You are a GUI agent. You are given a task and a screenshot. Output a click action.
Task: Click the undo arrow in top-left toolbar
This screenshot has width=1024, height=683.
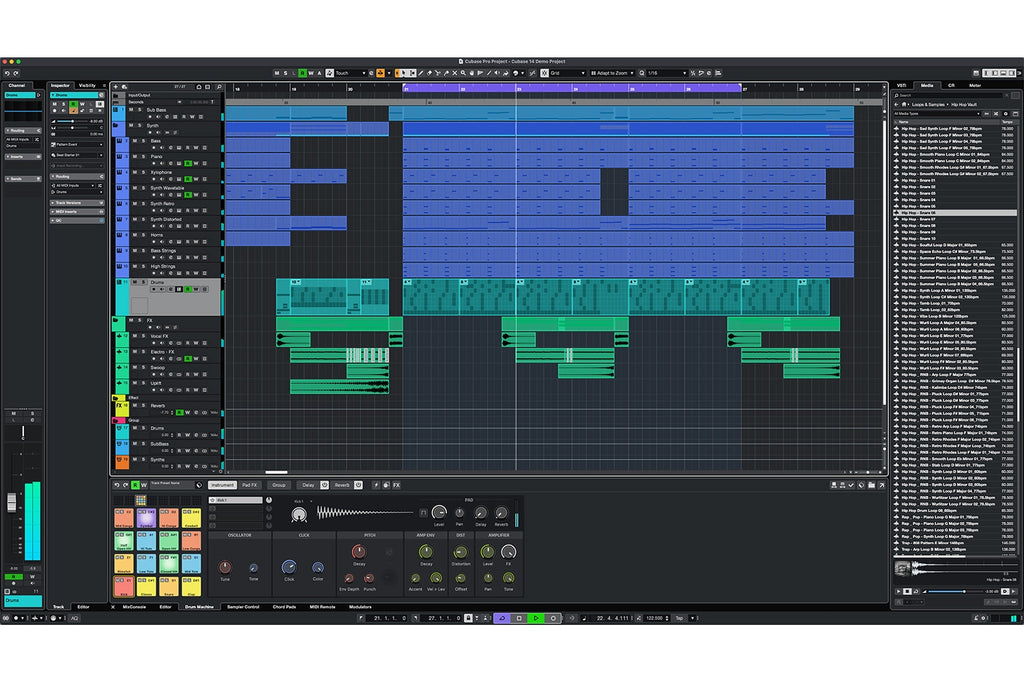pyautogui.click(x=7, y=73)
